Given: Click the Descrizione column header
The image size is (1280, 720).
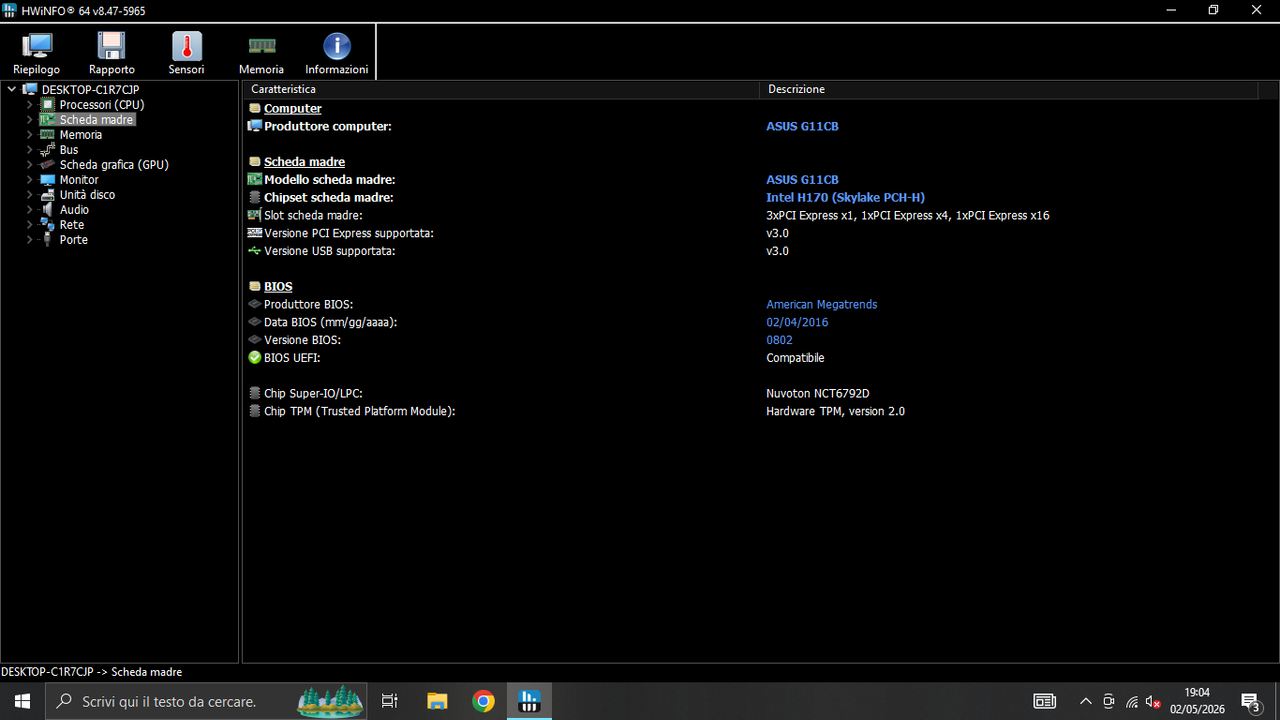Looking at the screenshot, I should coord(1008,89).
